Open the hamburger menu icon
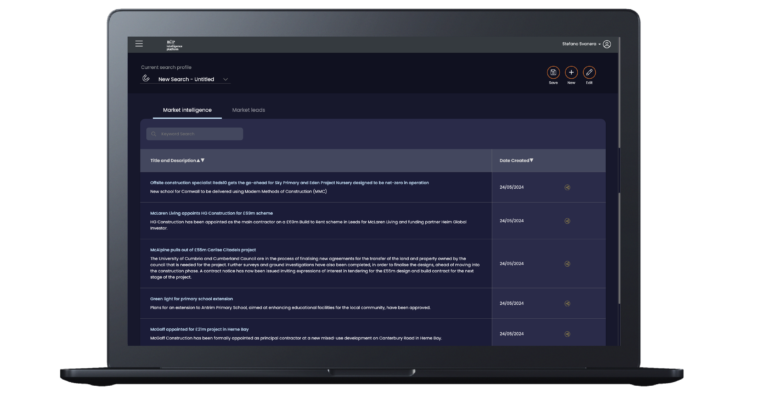This screenshot has width=768, height=396. pyautogui.click(x=139, y=44)
